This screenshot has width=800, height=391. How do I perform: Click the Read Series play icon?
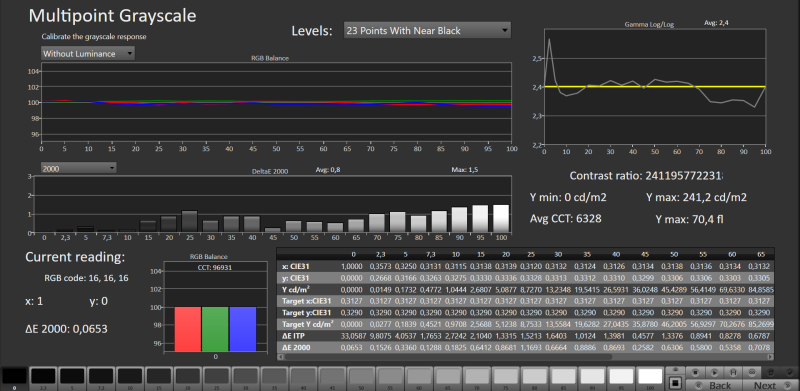click(715, 373)
